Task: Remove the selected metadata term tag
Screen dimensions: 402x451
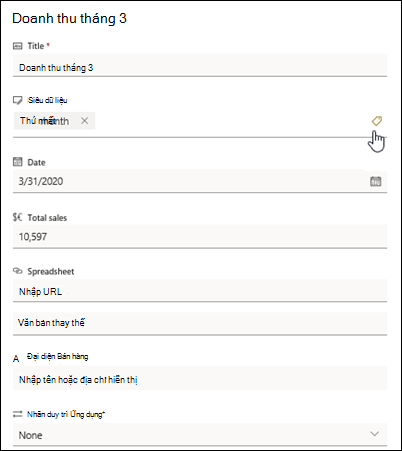Action: pos(85,121)
